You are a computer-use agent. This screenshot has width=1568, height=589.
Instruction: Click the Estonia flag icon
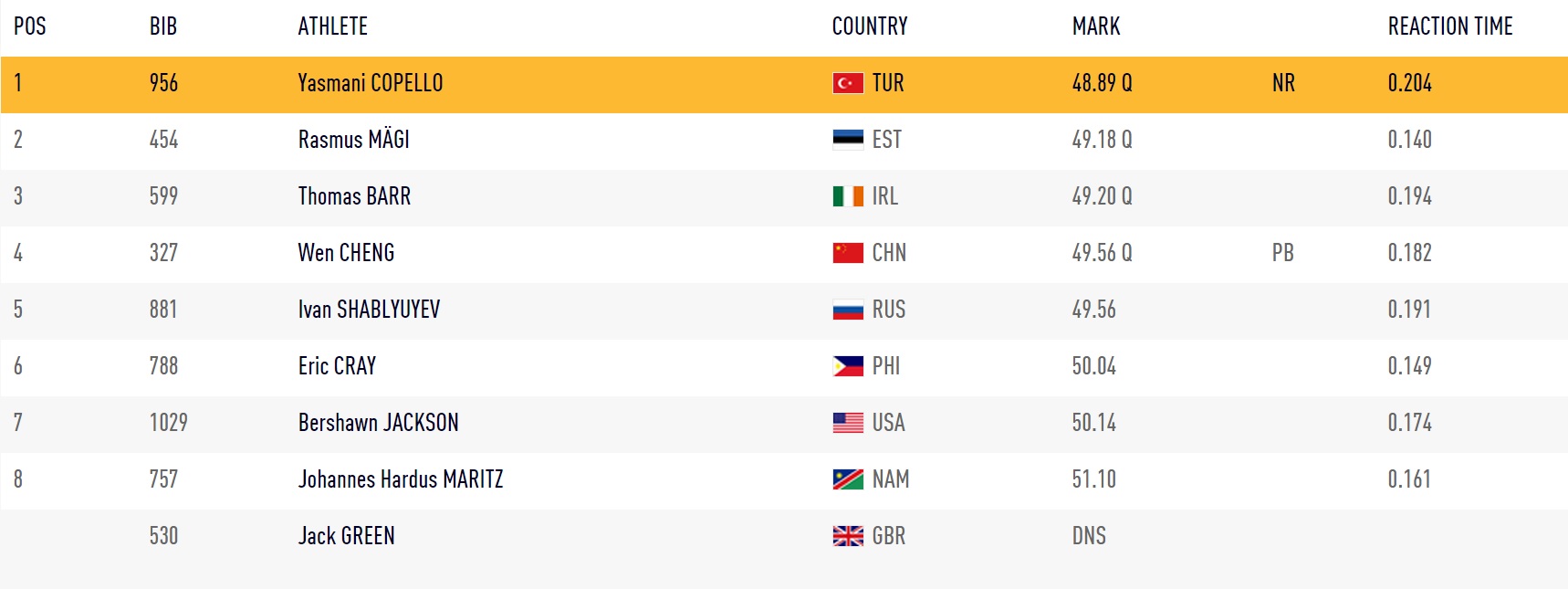coord(848,140)
